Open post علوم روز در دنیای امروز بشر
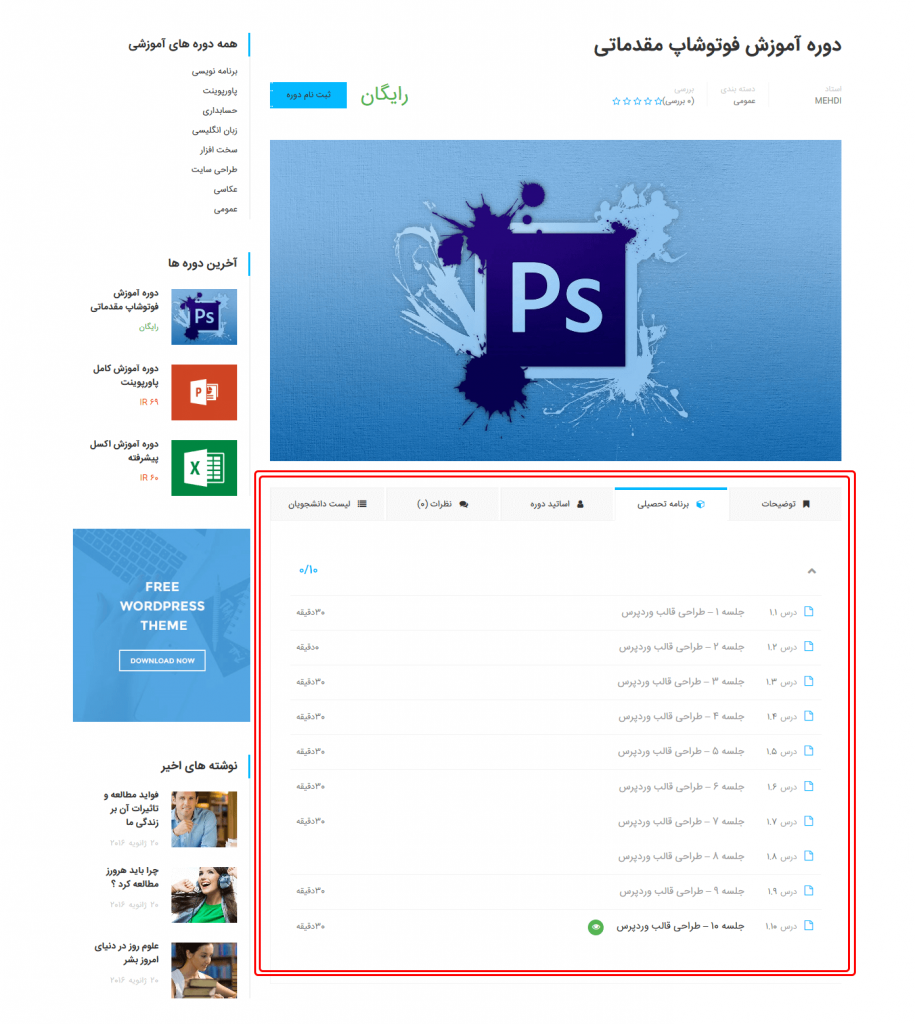This screenshot has width=915, height=1024. coord(127,952)
